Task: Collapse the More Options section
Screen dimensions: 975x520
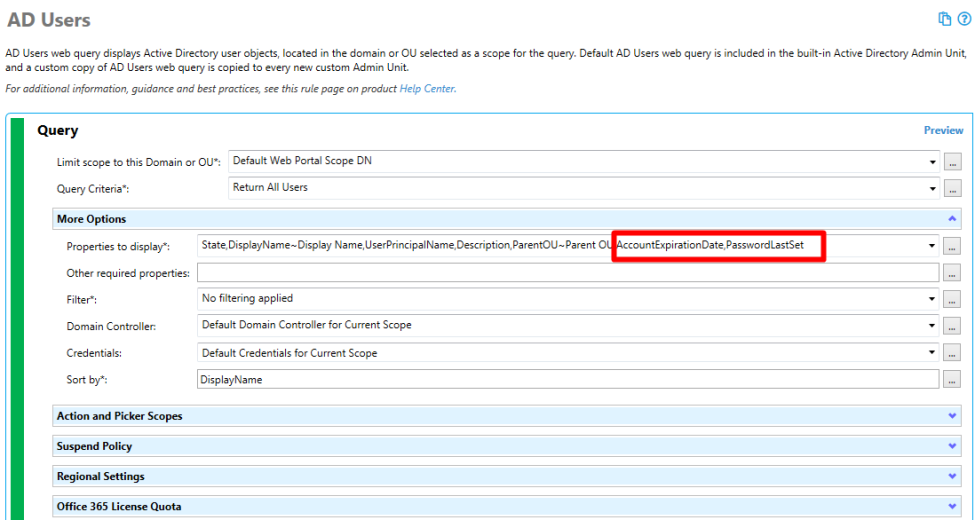Action: 951,219
